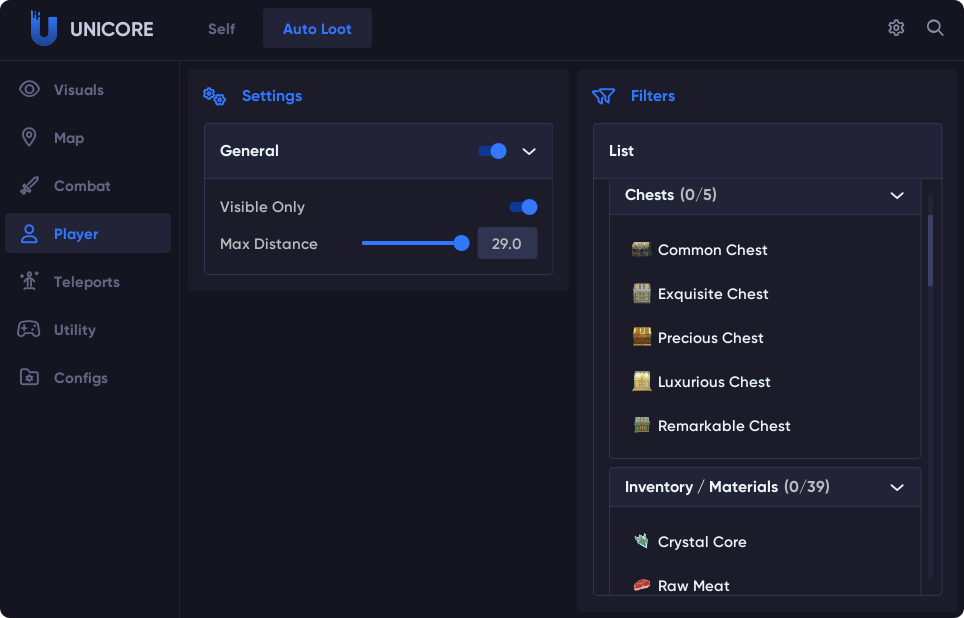This screenshot has width=964, height=618.
Task: Click the Combat sword icon
Action: [x=30, y=186]
